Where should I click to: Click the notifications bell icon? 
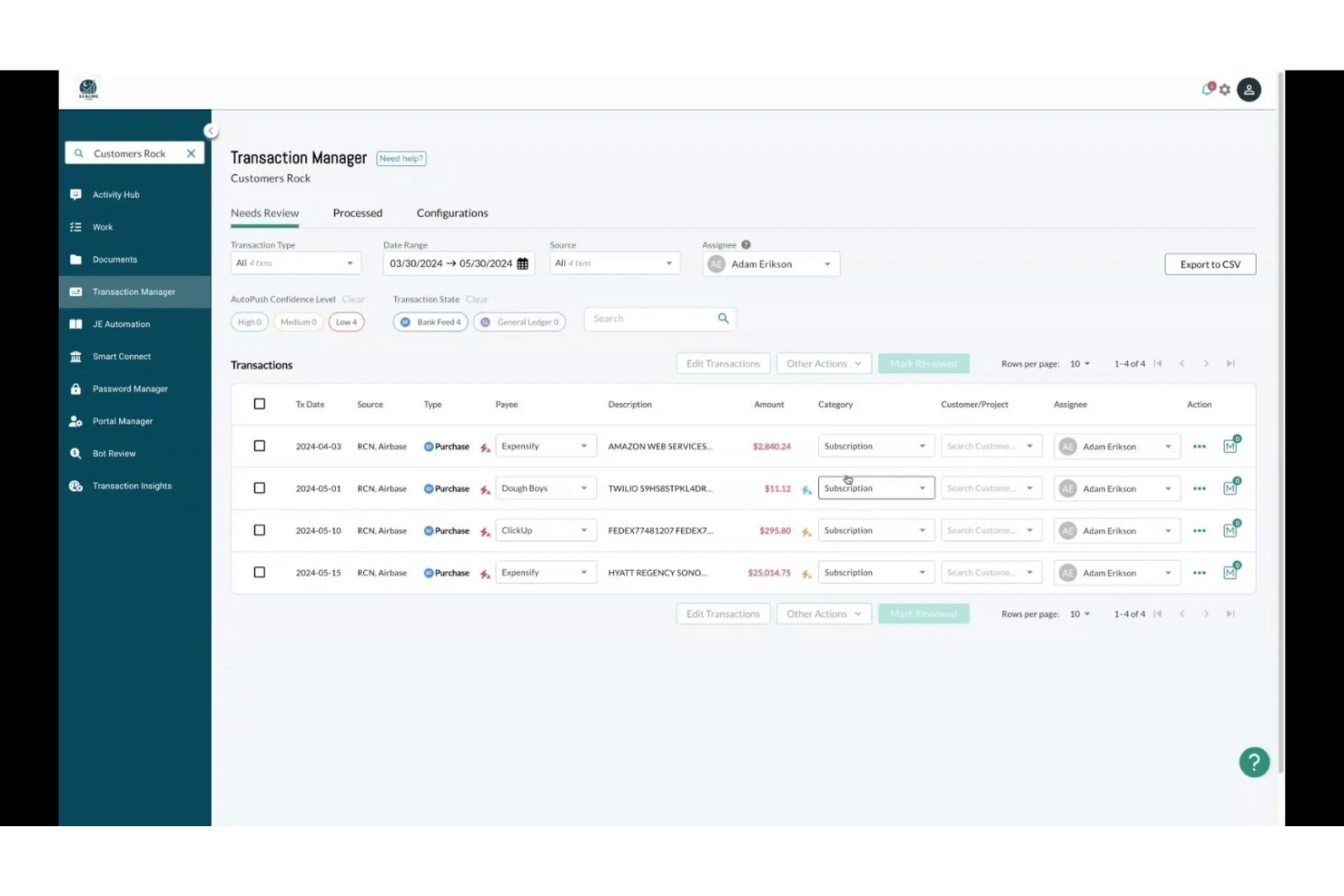pyautogui.click(x=1207, y=89)
